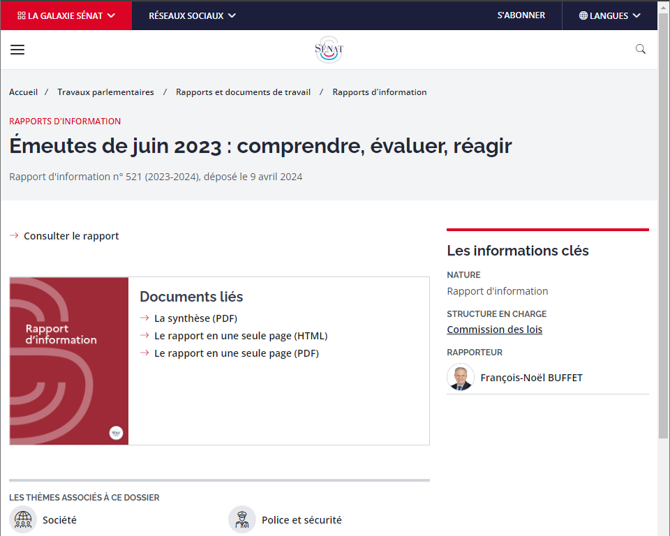Click the red Rapports d'information category label
The width and height of the screenshot is (670, 536).
click(65, 121)
